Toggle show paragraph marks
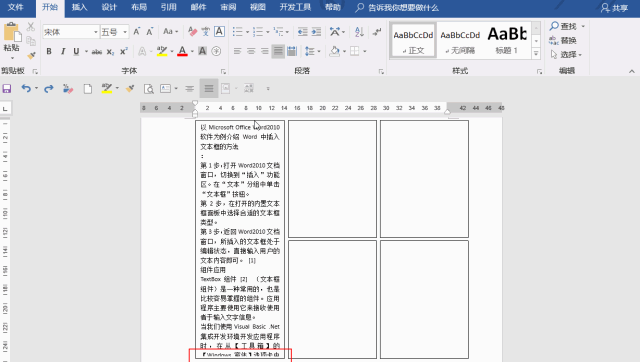The image size is (640, 362). pos(377,31)
